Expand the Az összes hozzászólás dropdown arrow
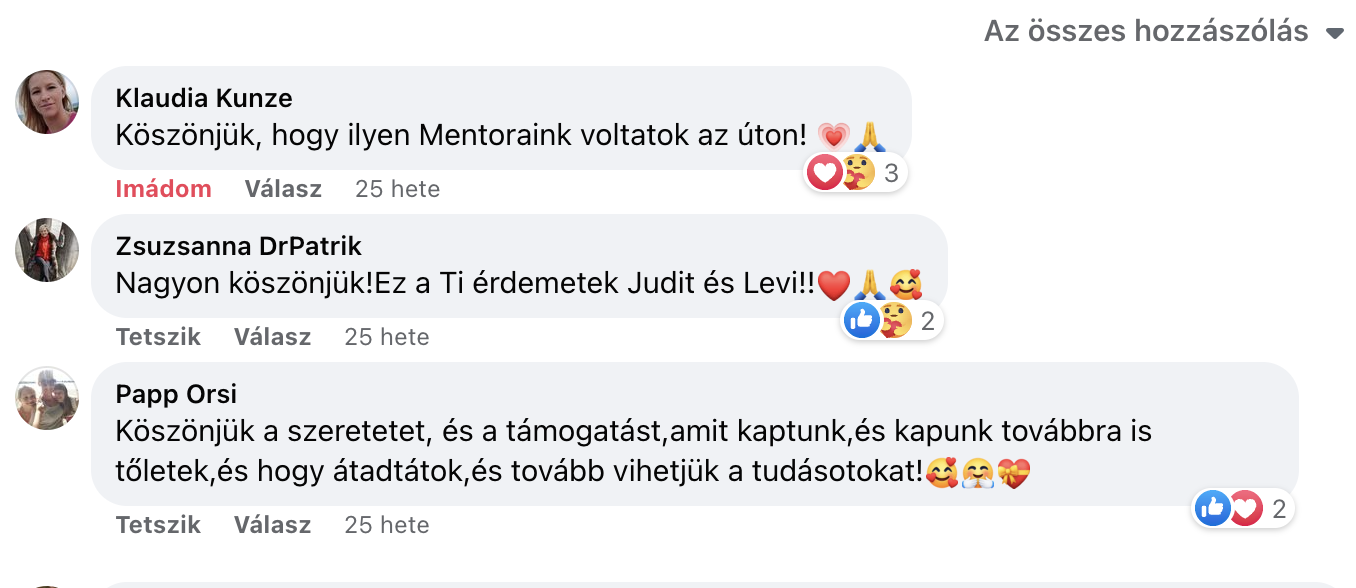1356x588 pixels. (1334, 33)
